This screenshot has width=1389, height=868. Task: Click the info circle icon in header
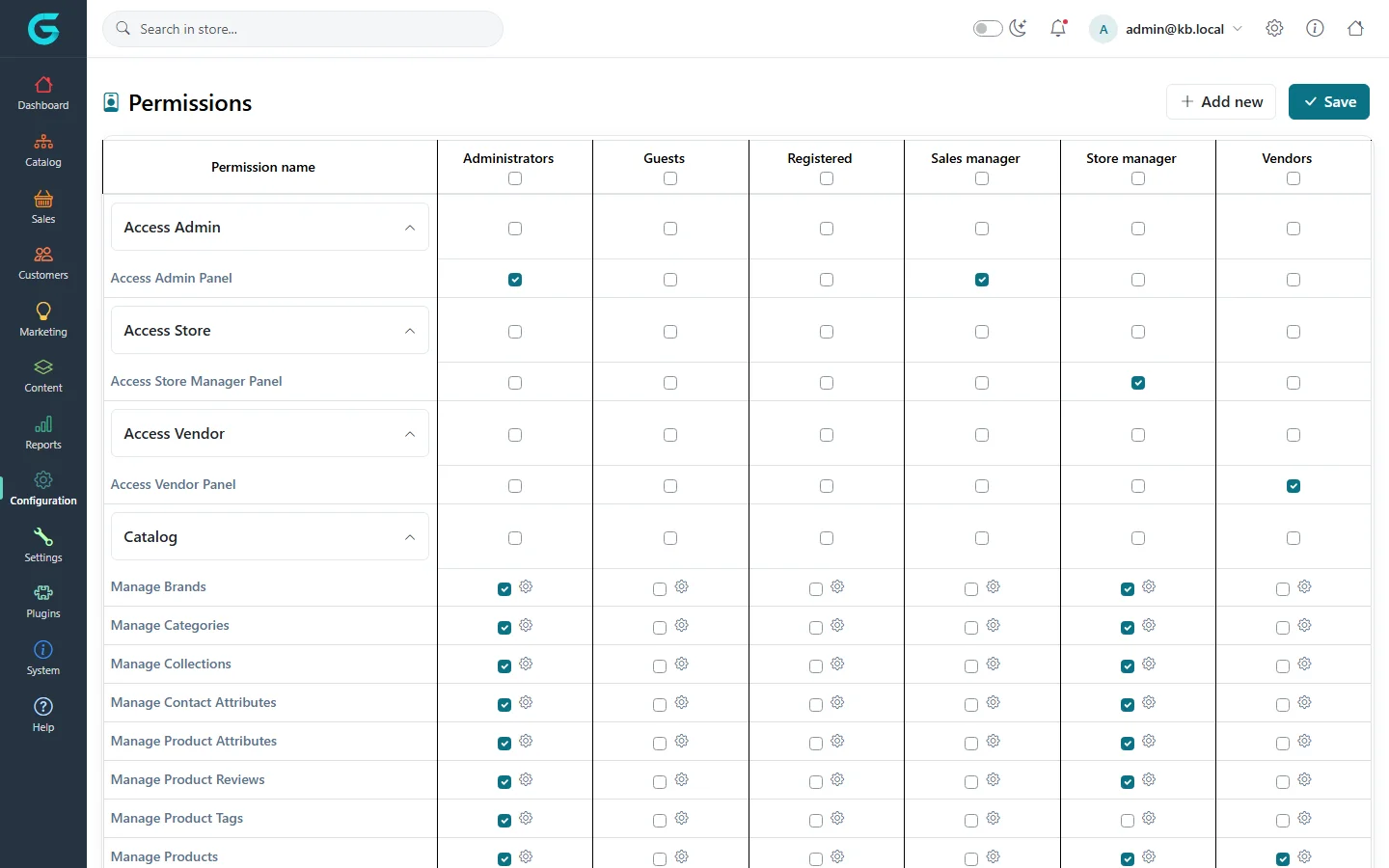coord(1315,29)
